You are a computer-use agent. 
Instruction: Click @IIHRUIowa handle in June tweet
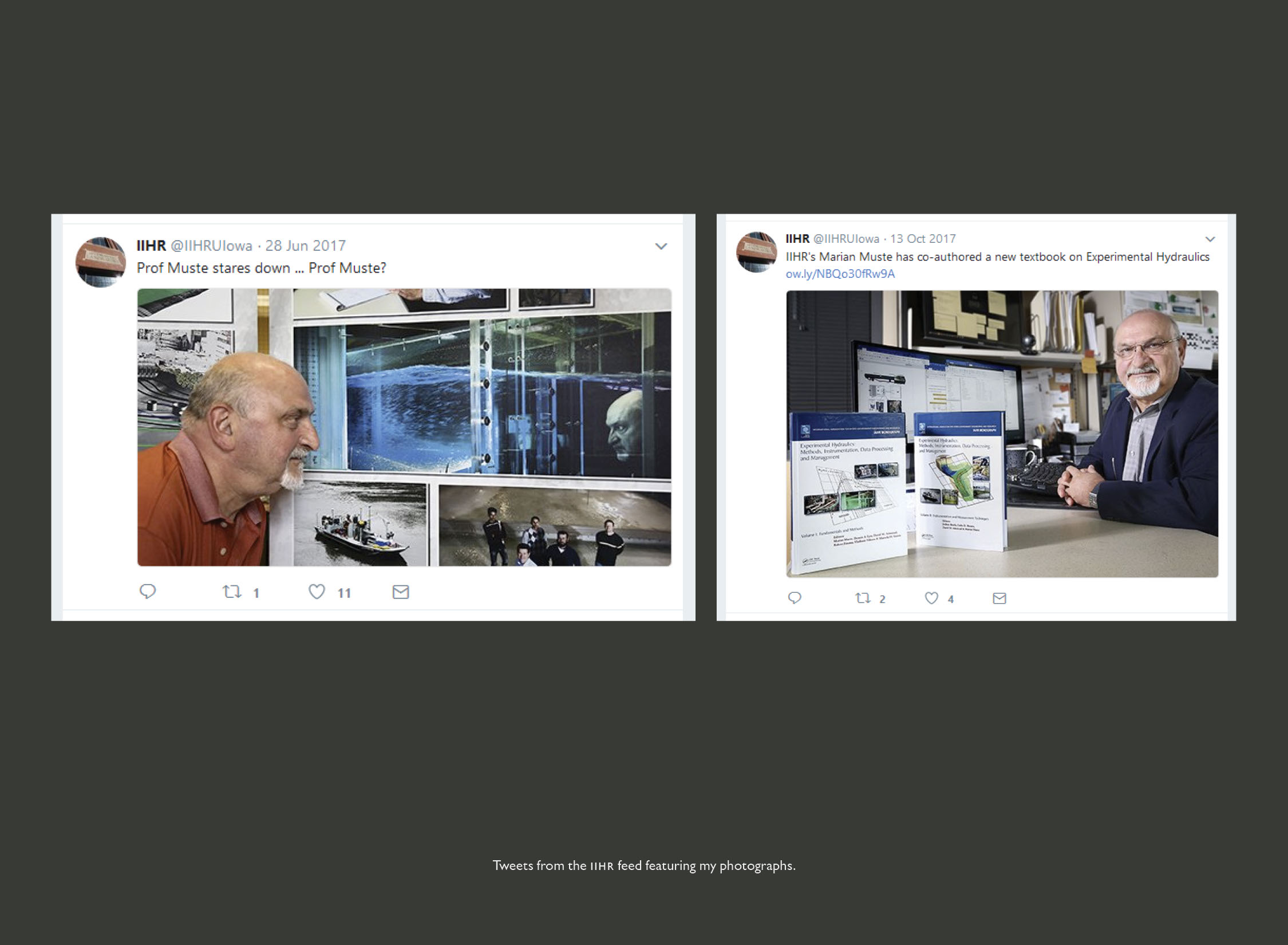211,246
